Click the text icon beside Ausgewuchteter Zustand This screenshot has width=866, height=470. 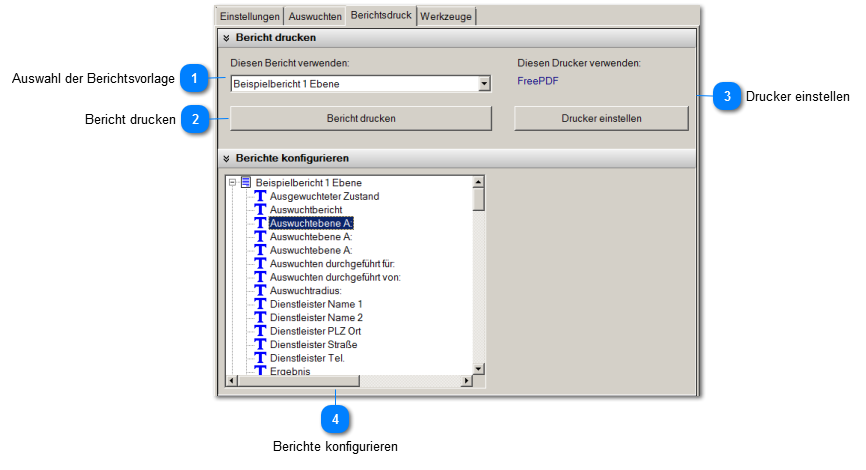click(261, 197)
